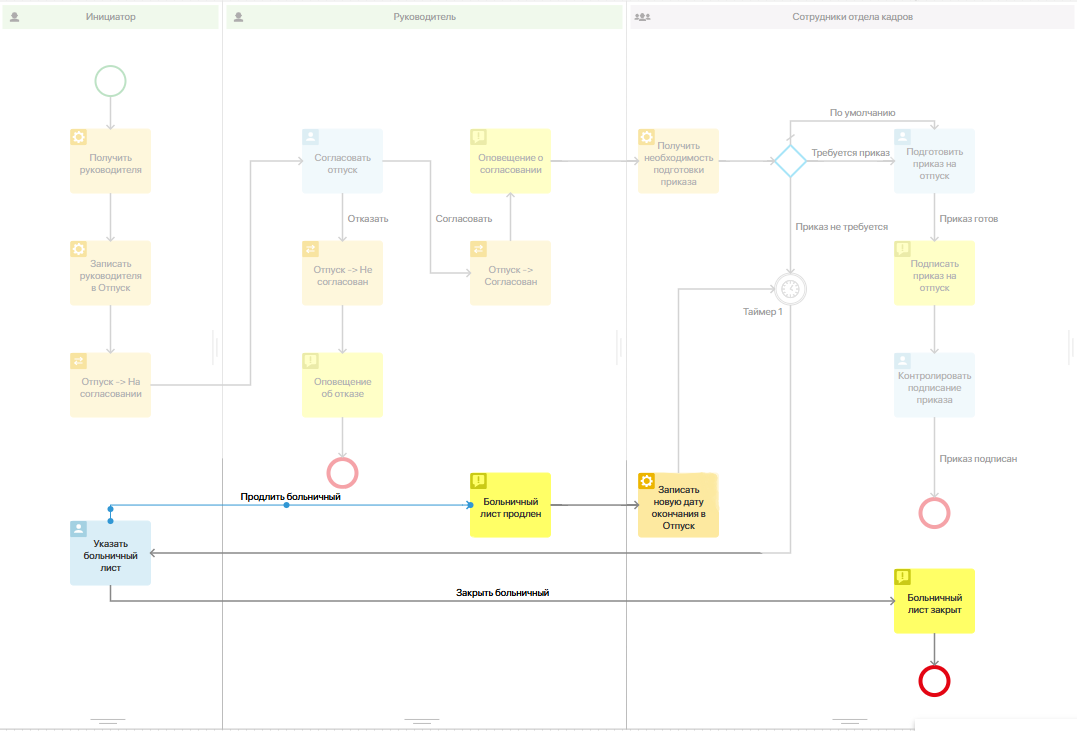Click notification icon on 'Больничный лист продлен'

[x=479, y=481]
